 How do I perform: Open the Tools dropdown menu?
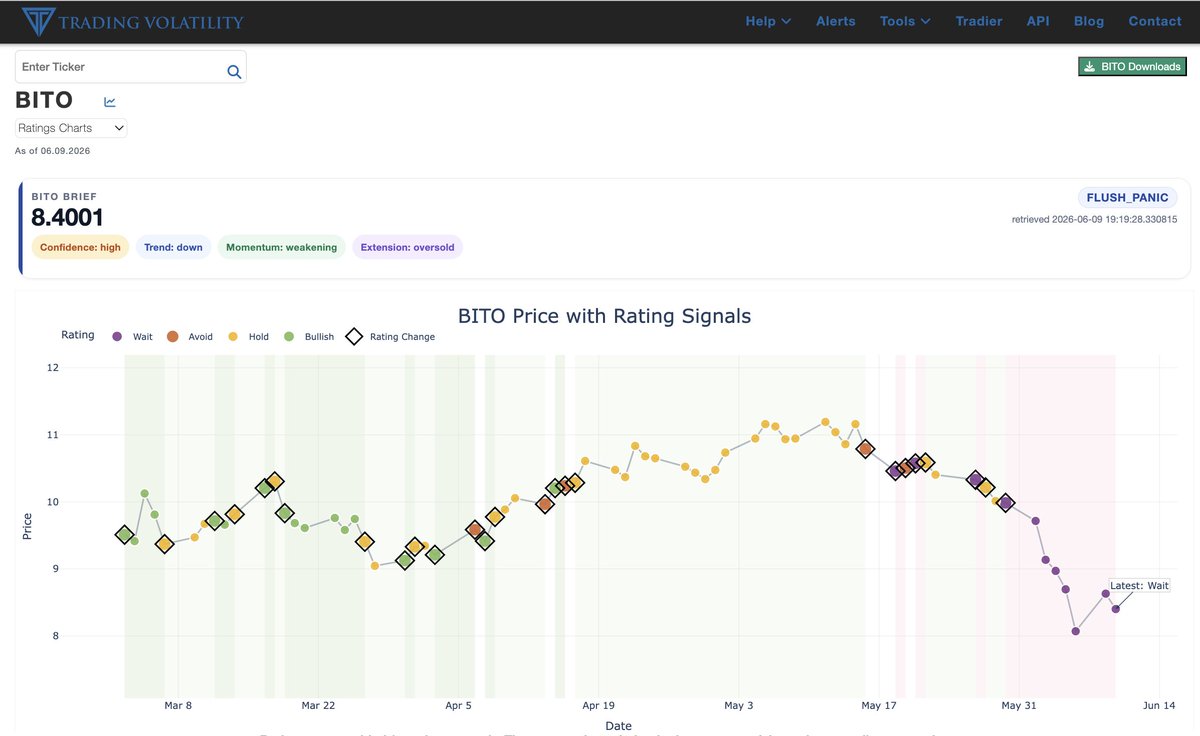(x=905, y=21)
